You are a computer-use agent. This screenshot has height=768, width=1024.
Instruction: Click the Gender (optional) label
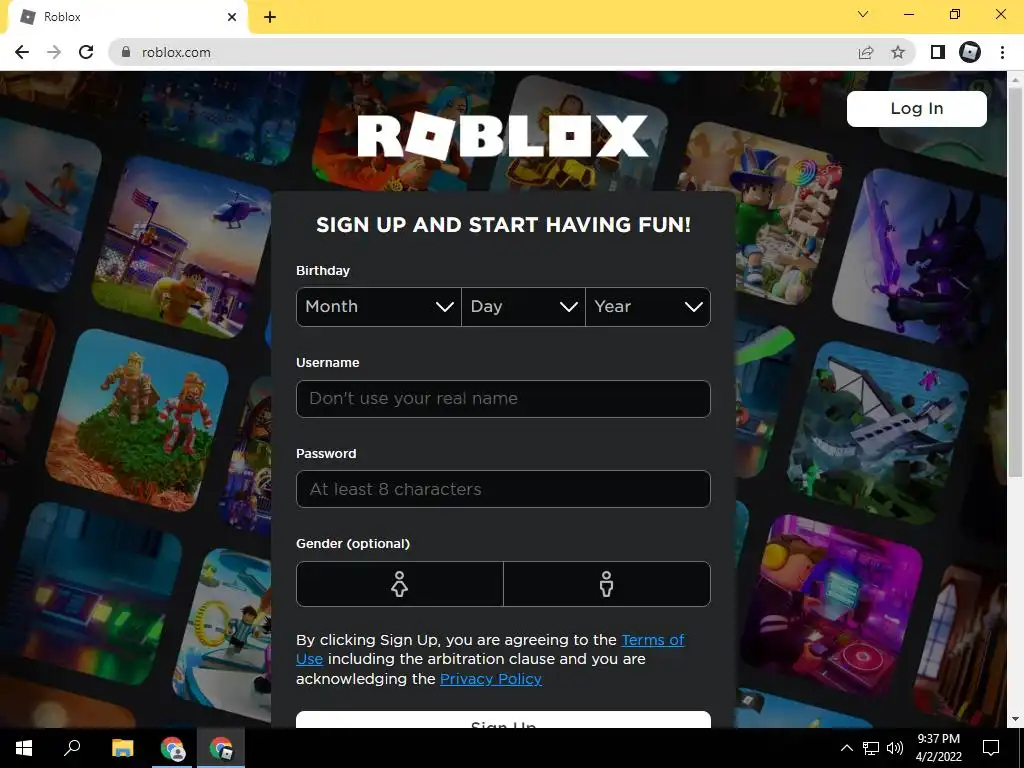(353, 543)
